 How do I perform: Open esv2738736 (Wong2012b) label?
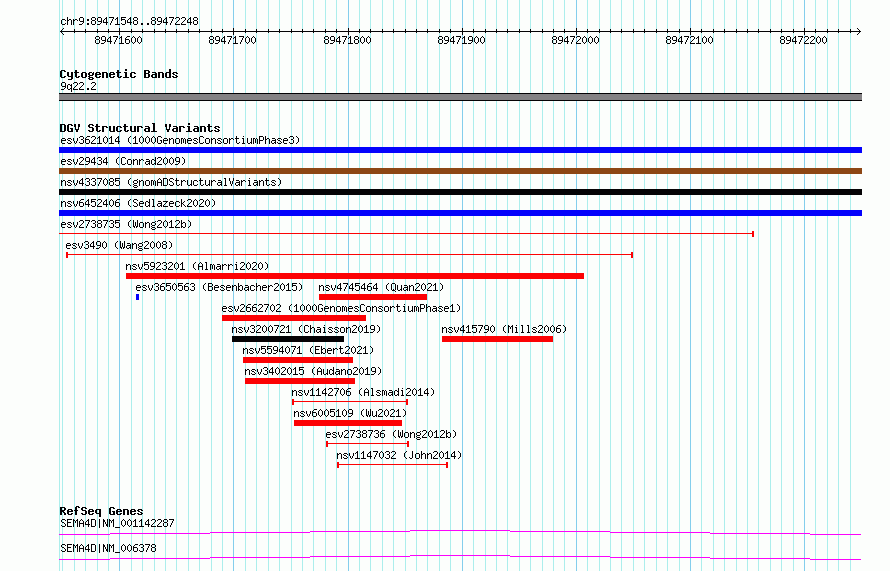pos(391,434)
